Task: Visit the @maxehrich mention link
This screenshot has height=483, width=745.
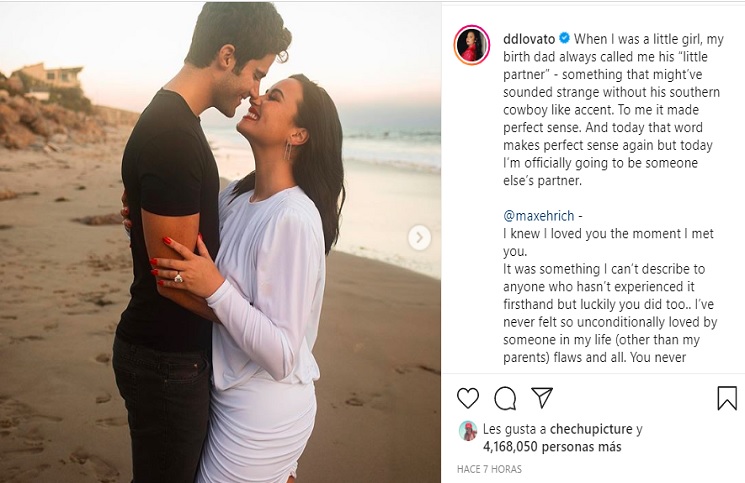Action: point(539,216)
